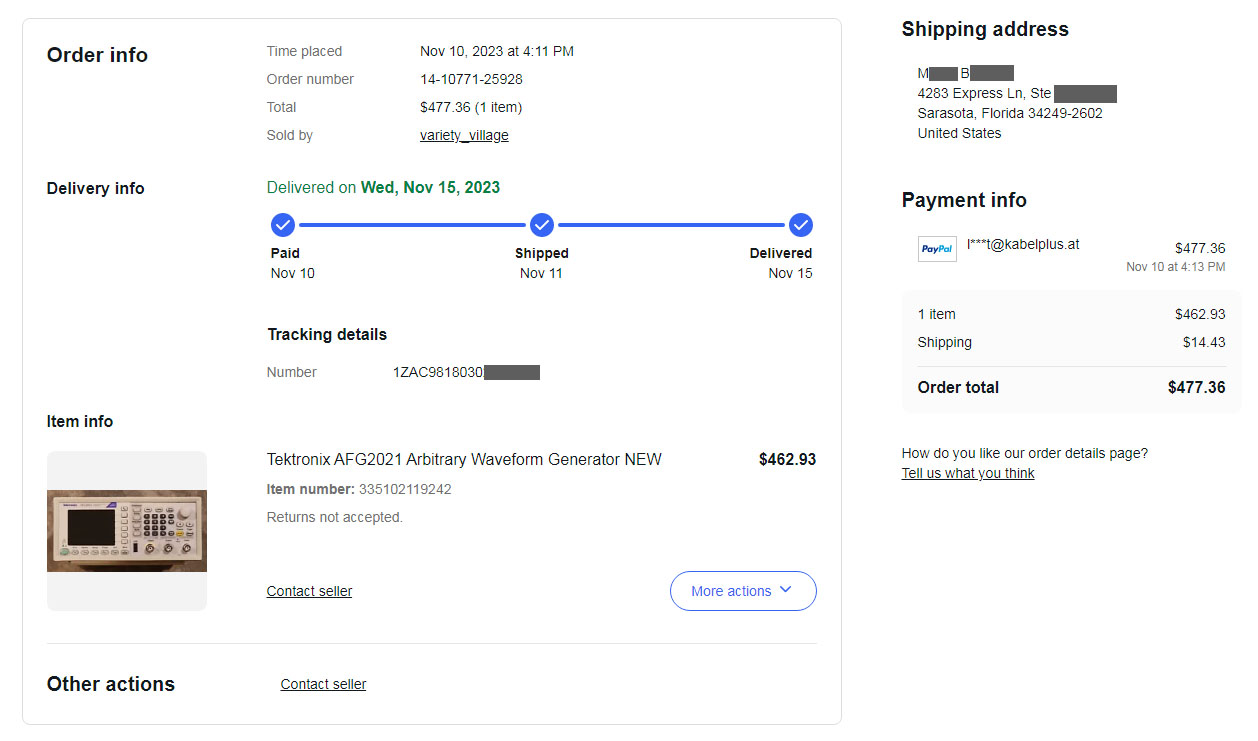Click the Shipped checkmark icon
Image resolution: width=1258 pixels, height=741 pixels.
tap(542, 224)
